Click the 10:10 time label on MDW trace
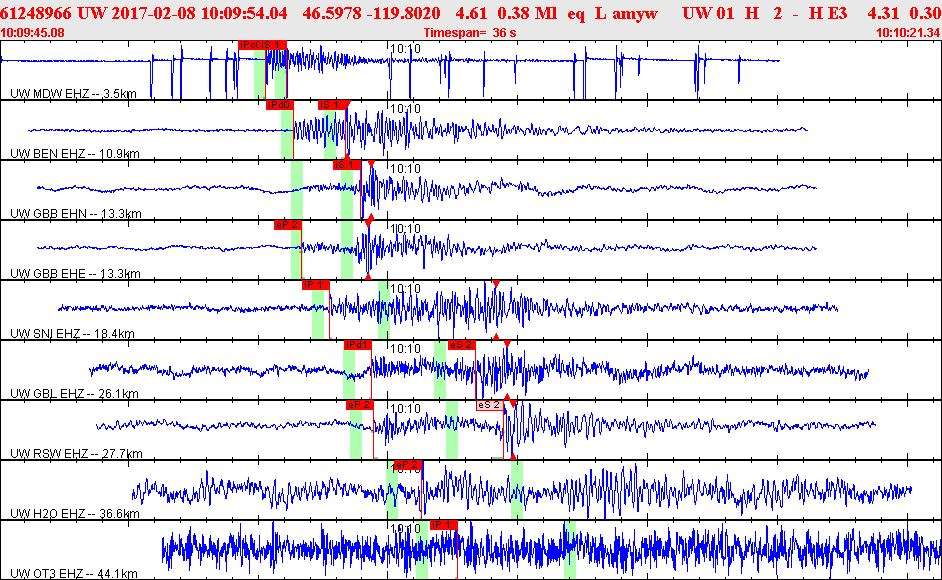Viewport: 942px width, 580px height. click(x=406, y=49)
